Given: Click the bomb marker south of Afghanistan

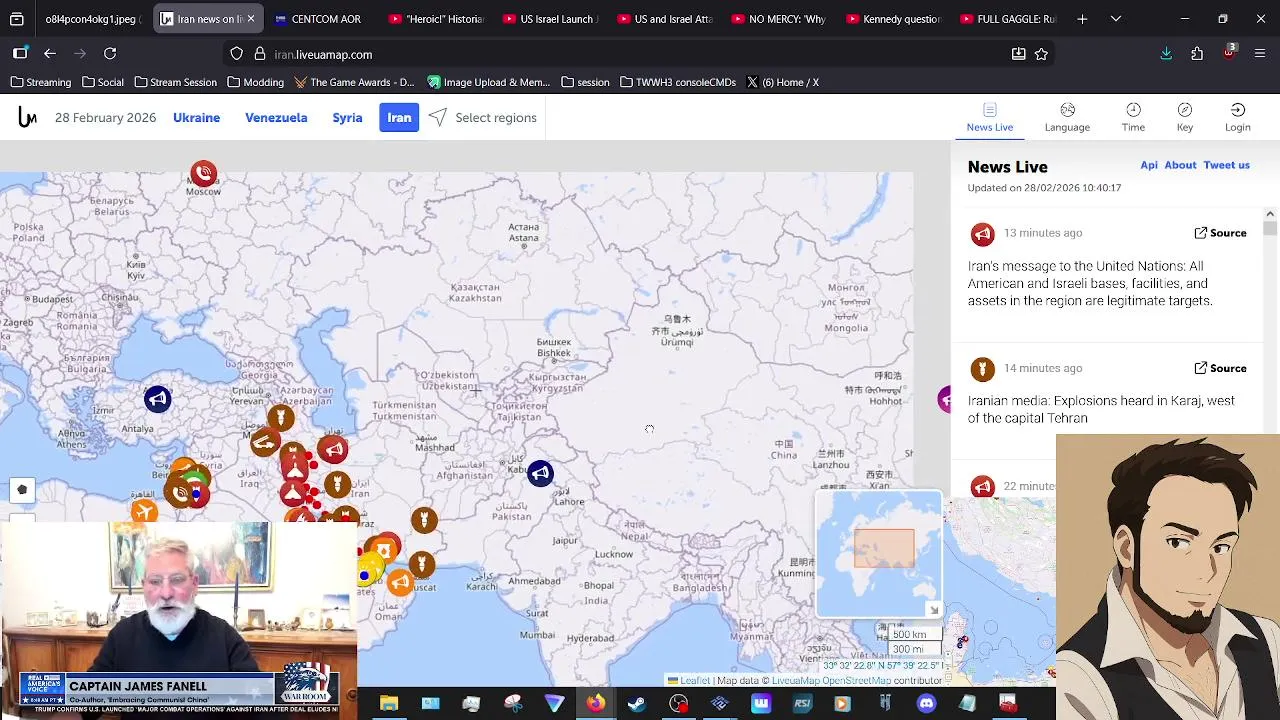Looking at the screenshot, I should pos(424,519).
